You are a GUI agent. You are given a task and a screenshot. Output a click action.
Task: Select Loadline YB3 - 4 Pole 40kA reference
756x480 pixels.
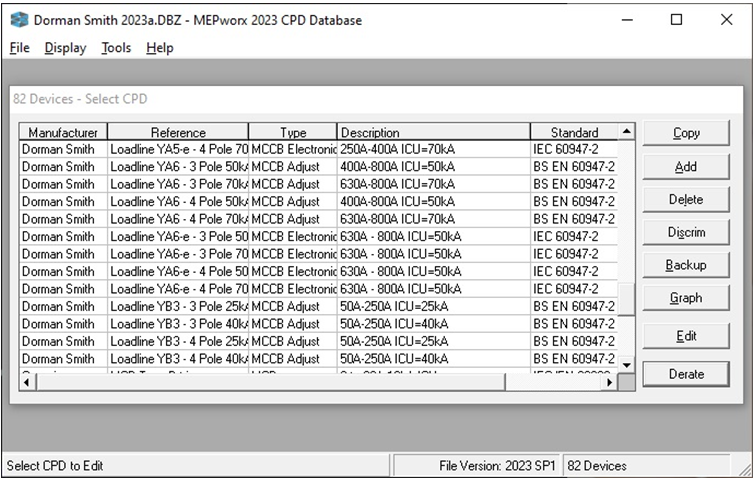tap(178, 359)
